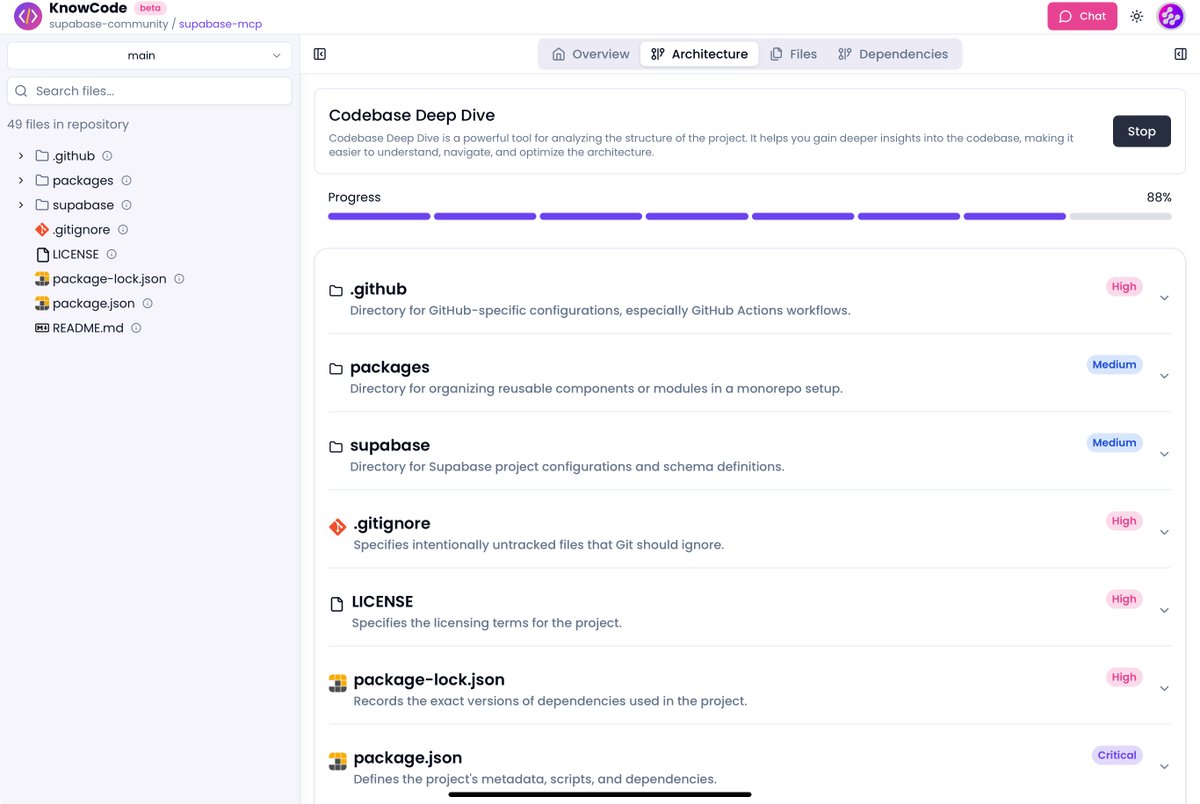The height and width of the screenshot is (804, 1200).
Task: Expand the LICENSE architecture card chevron
Action: (x=1164, y=610)
